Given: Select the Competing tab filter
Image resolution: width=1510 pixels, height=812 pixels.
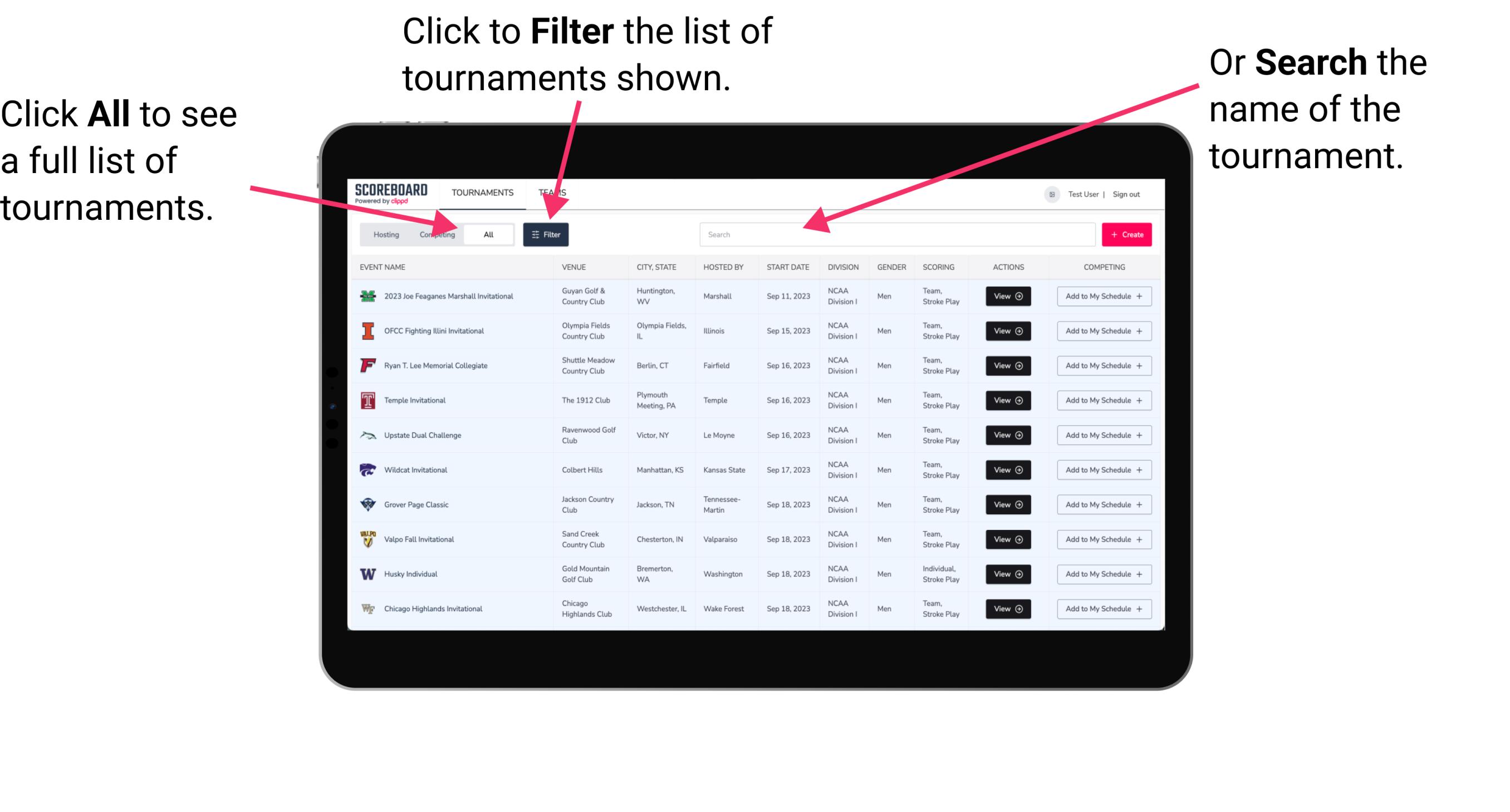Looking at the screenshot, I should click(434, 234).
